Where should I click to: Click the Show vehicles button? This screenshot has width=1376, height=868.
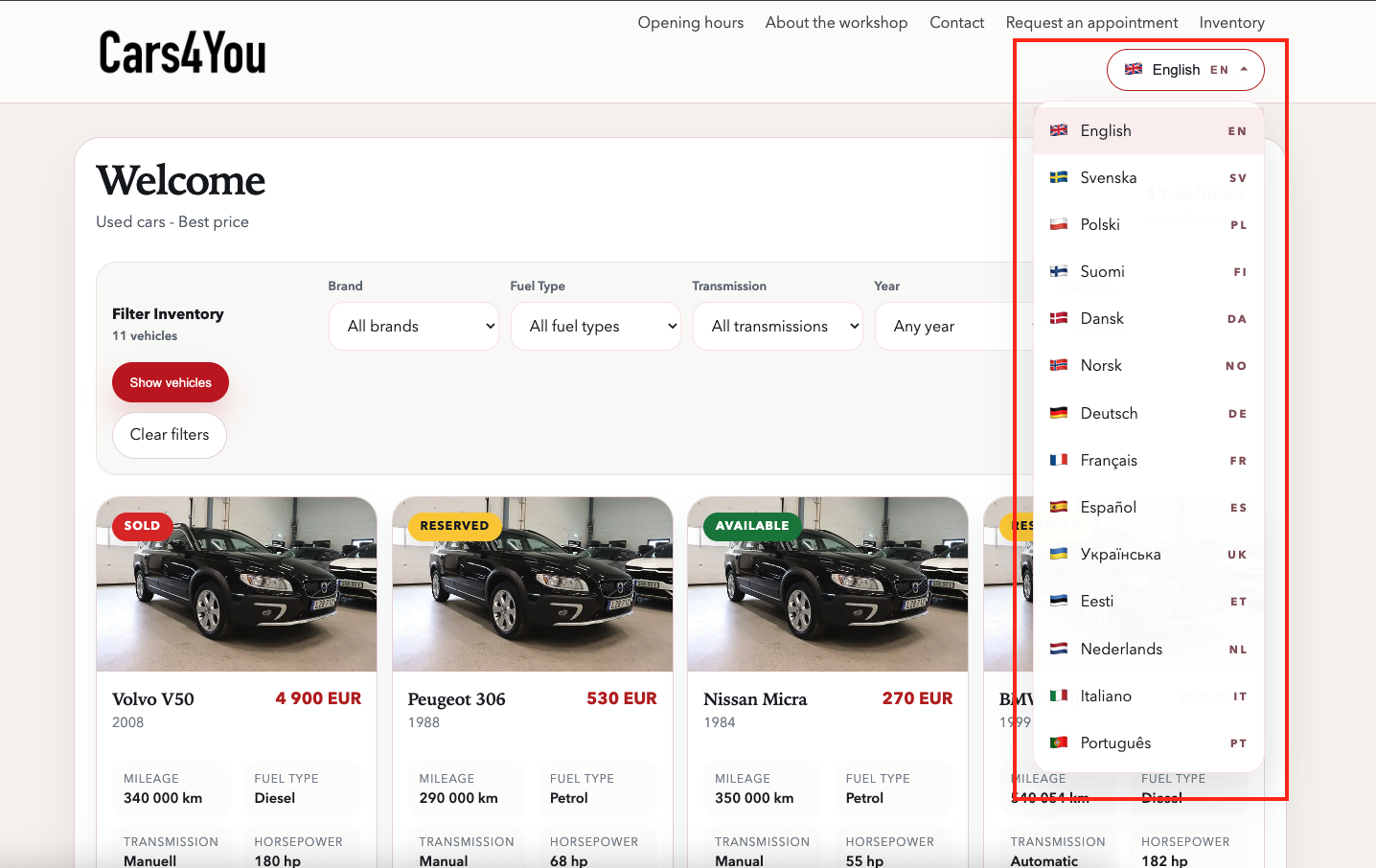click(171, 382)
